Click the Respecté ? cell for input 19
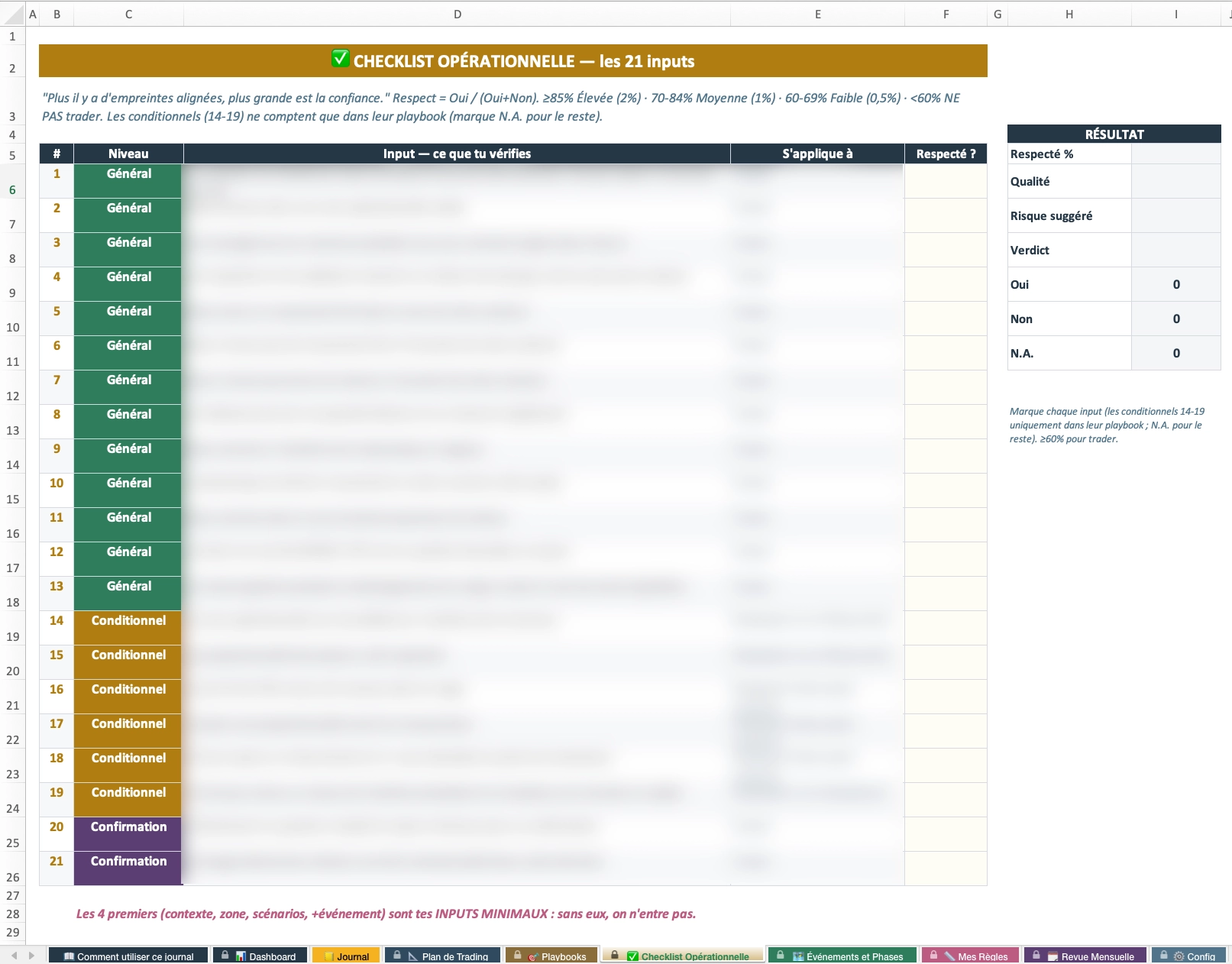Screen dimensions: 1232x964 tap(946, 801)
